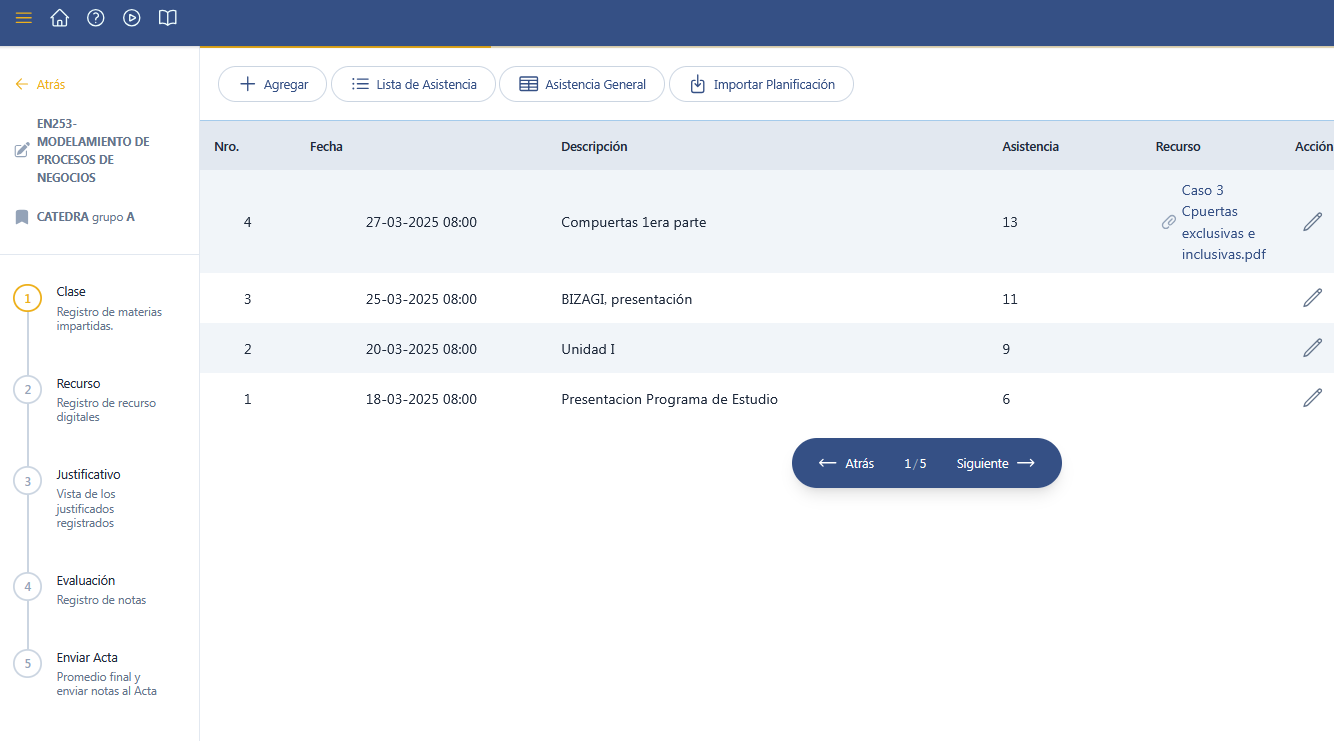Image resolution: width=1334 pixels, height=741 pixels.
Task: Go back using Atrás link in sidebar
Action: pos(41,85)
